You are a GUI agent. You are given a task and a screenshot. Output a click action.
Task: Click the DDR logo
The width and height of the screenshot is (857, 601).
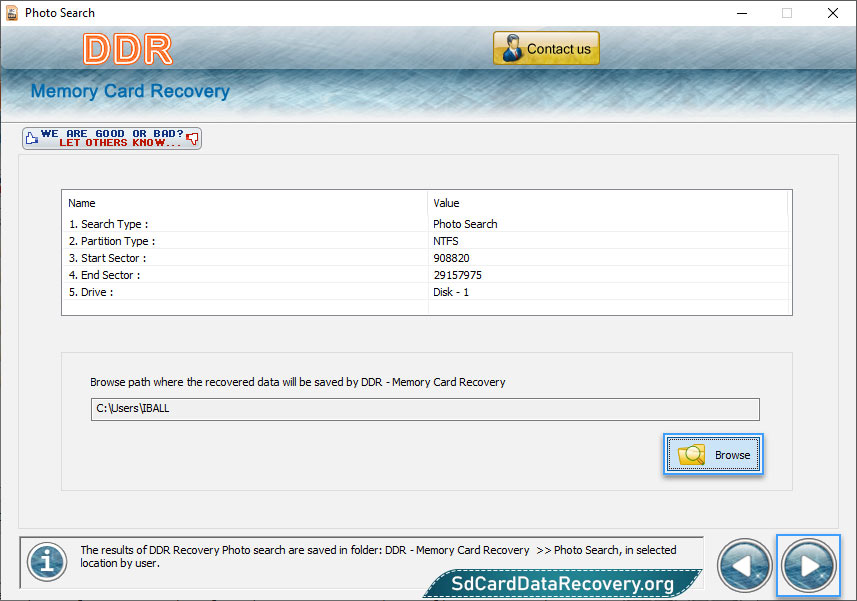click(x=128, y=49)
